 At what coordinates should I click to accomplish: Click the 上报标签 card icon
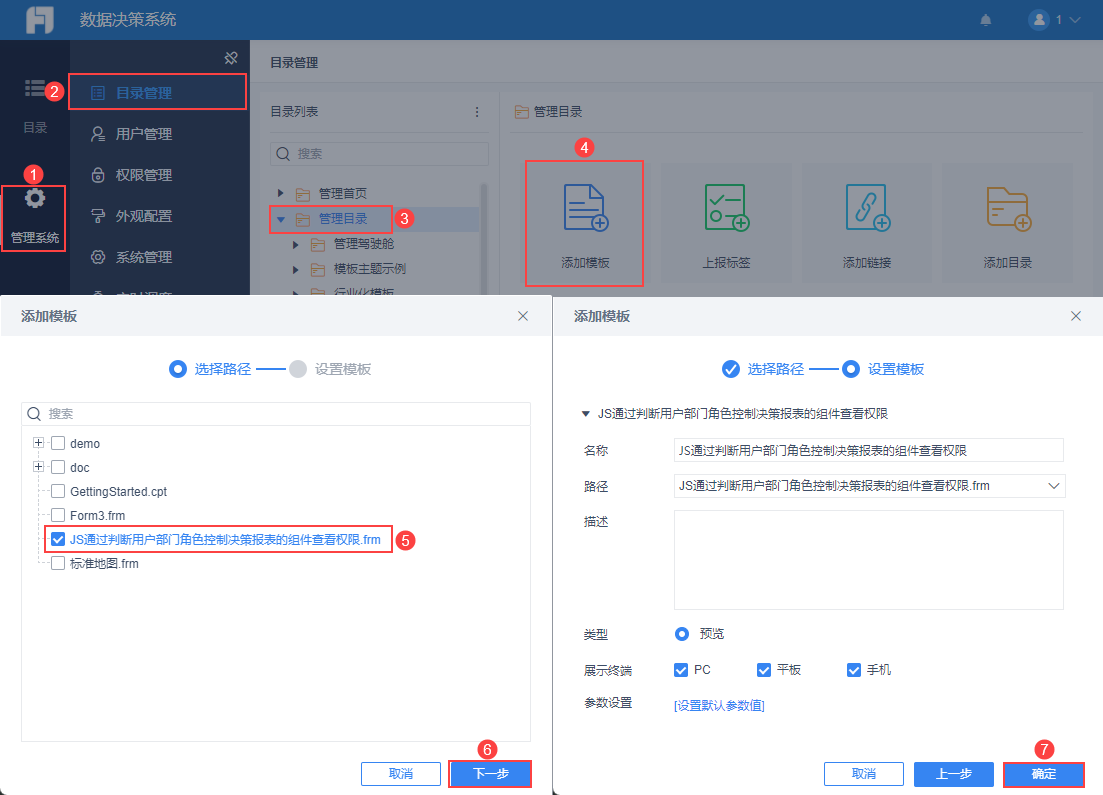coord(726,207)
